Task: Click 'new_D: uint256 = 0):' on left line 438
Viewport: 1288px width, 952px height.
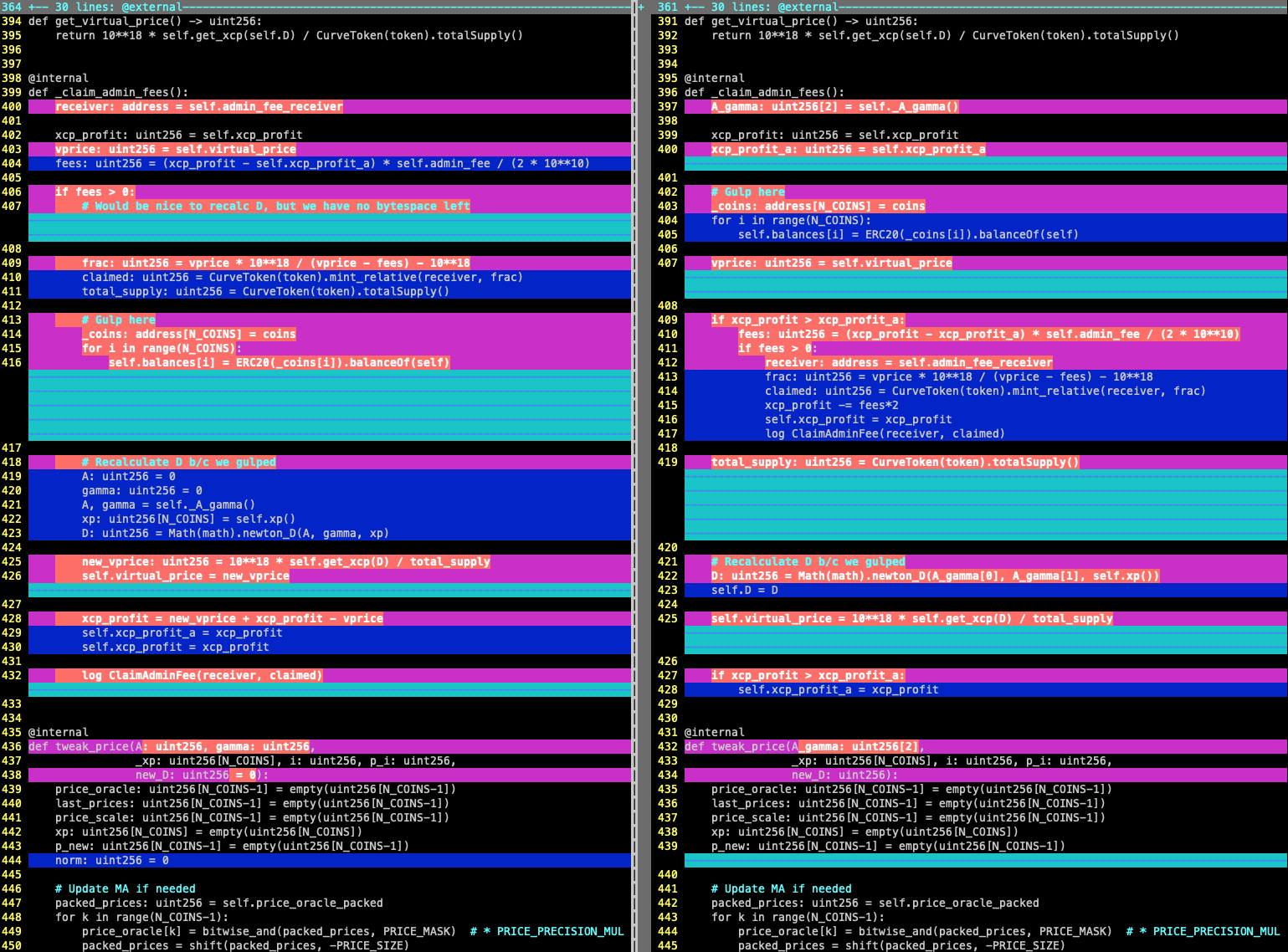Action: point(203,775)
